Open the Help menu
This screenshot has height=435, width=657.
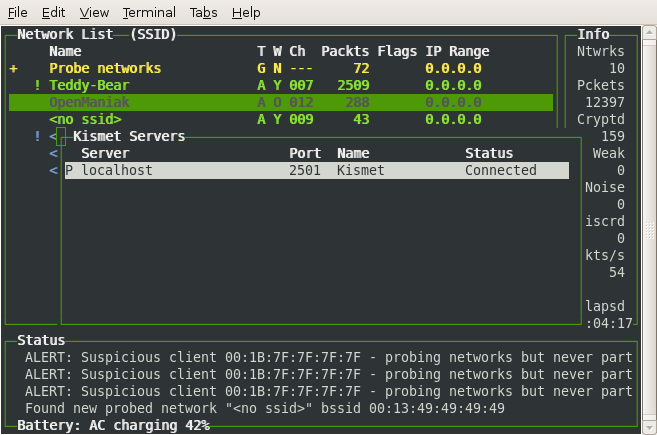(x=246, y=13)
